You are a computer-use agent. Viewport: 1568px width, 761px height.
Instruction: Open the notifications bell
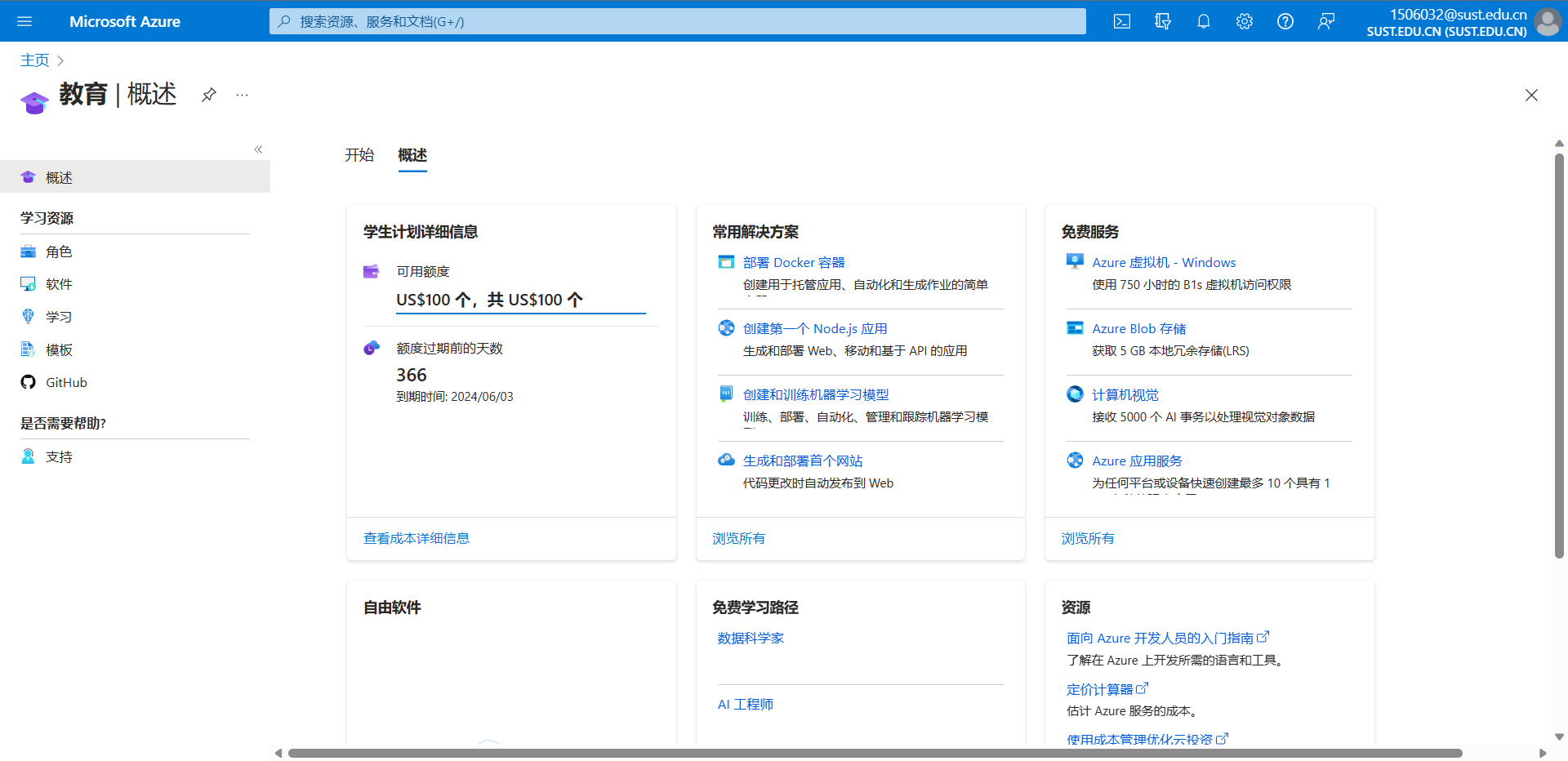click(1204, 21)
